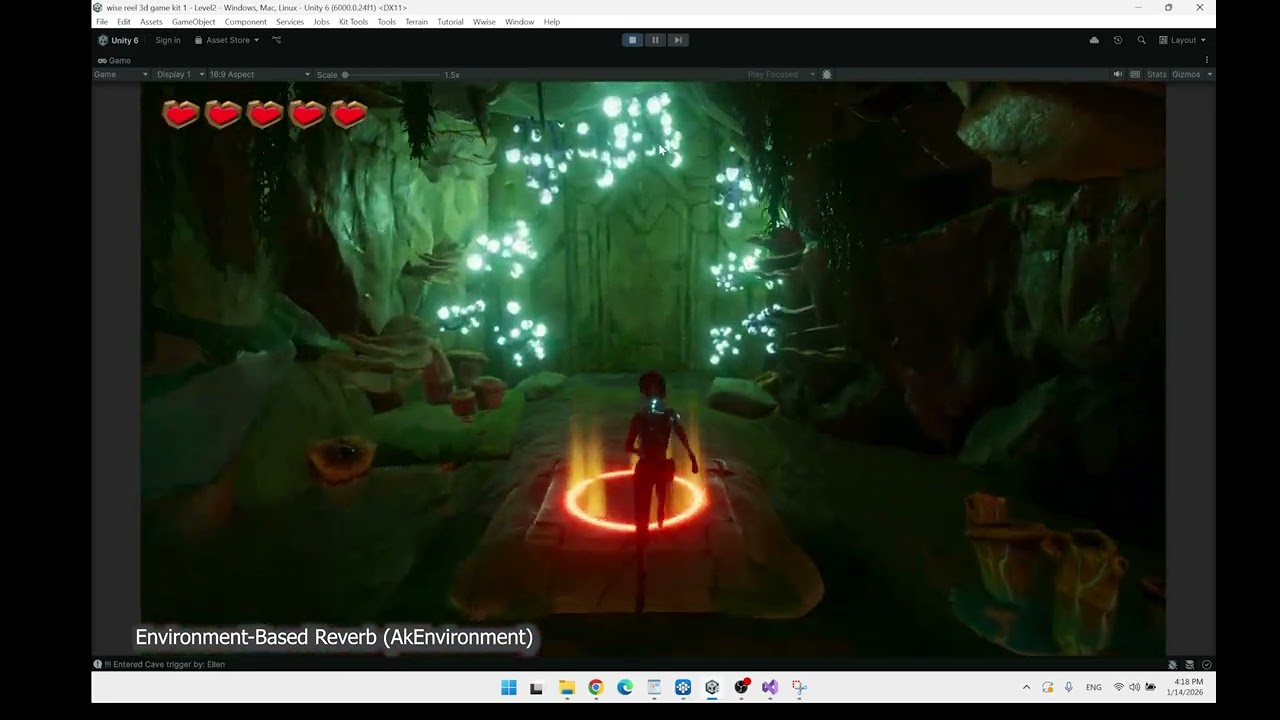Viewport: 1280px width, 720px height.
Task: Open the 16:9 Aspect dropdown
Action: 260,75
